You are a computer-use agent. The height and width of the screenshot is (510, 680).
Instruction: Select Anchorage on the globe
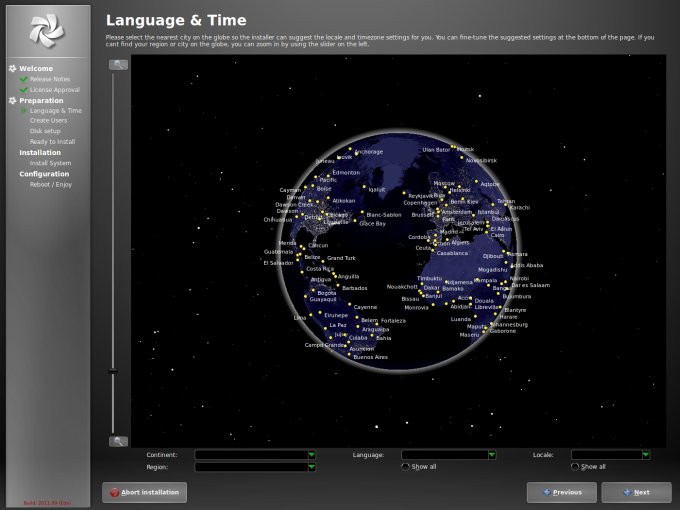point(369,152)
